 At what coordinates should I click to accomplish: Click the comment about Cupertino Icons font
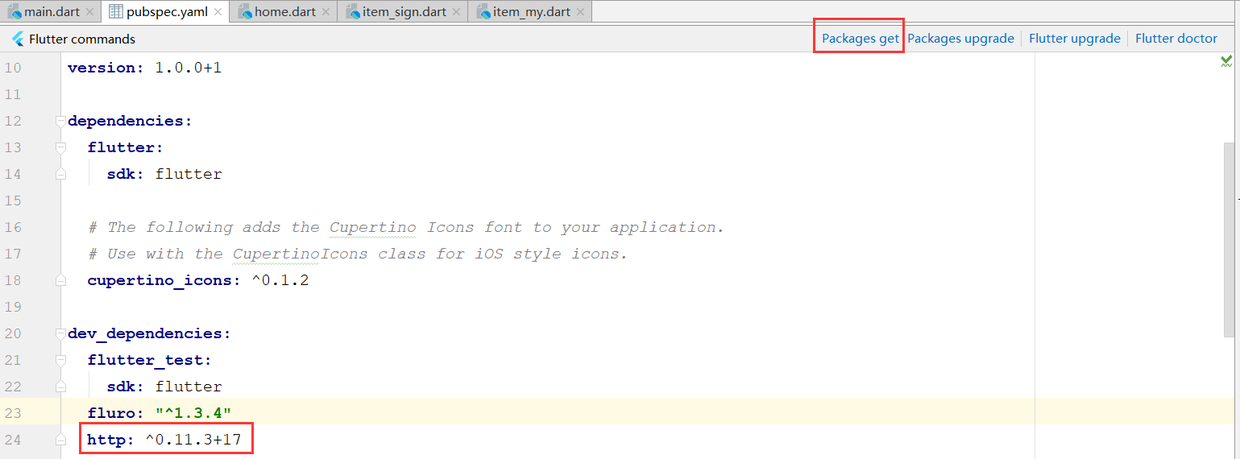click(405, 227)
